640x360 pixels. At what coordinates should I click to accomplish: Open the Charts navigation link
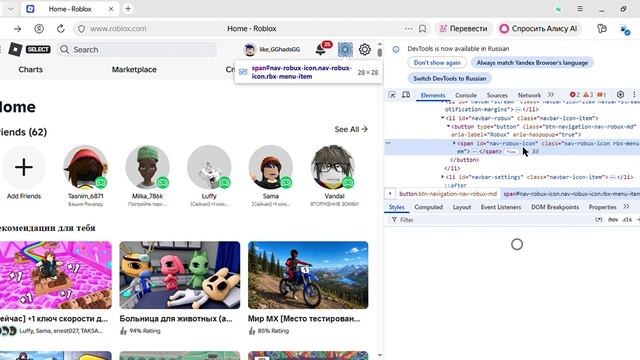[x=31, y=69]
